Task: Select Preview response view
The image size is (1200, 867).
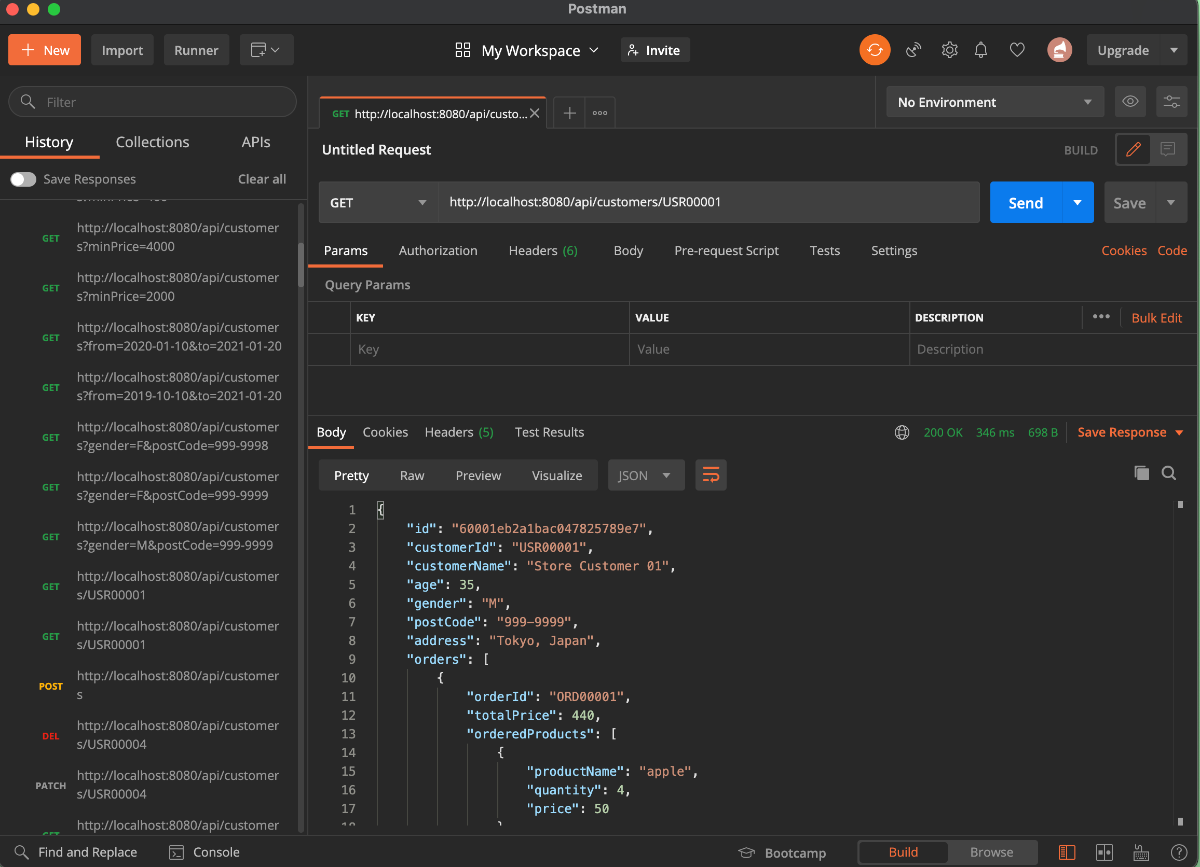Action: pos(478,475)
